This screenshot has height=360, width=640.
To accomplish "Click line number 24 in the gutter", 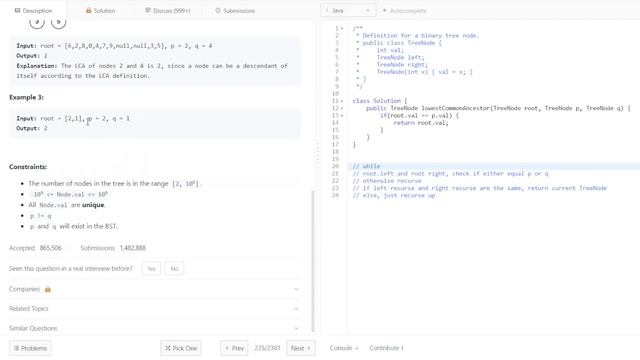I will click(335, 196).
